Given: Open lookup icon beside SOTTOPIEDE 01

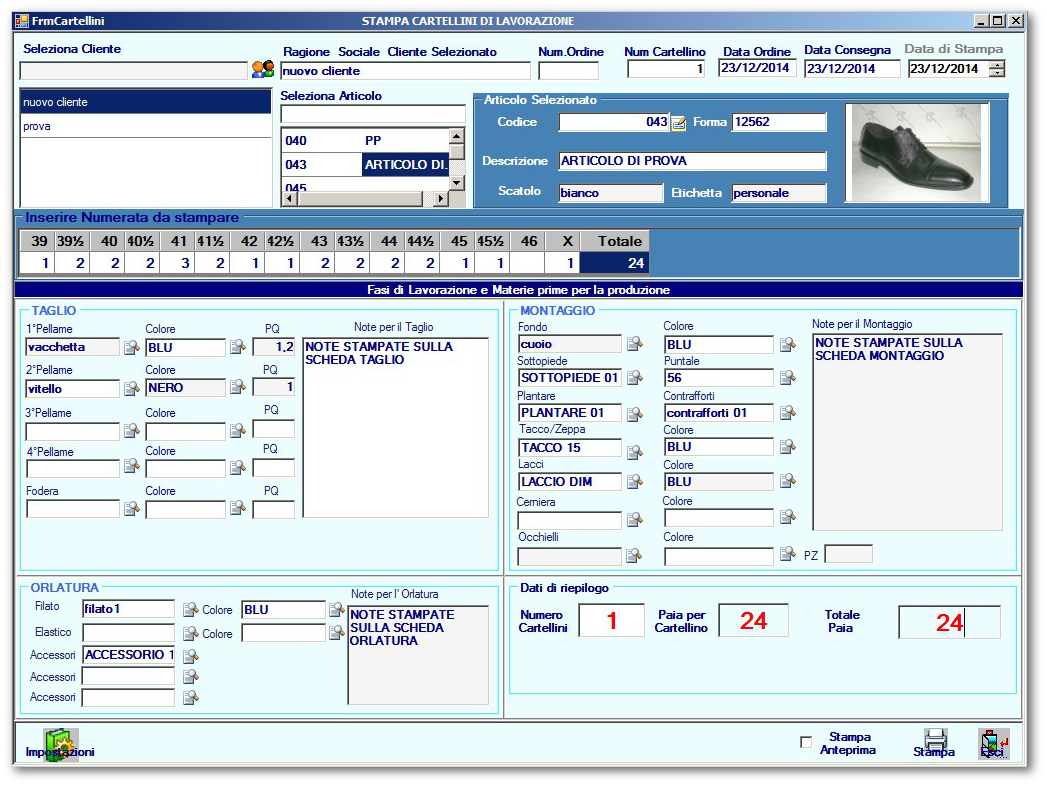Looking at the screenshot, I should pyautogui.click(x=636, y=377).
